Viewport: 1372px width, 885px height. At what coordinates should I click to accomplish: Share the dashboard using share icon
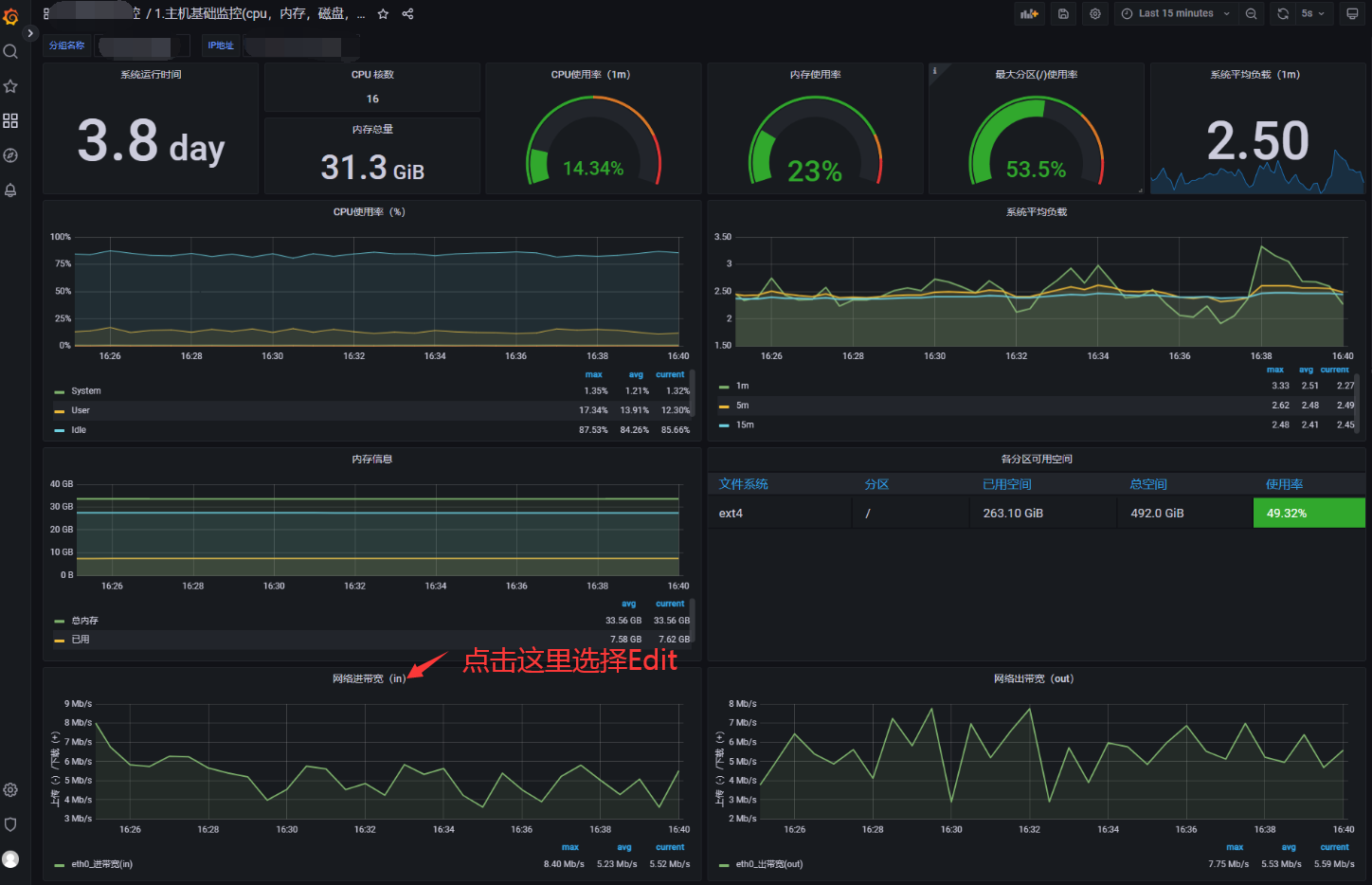(x=407, y=14)
